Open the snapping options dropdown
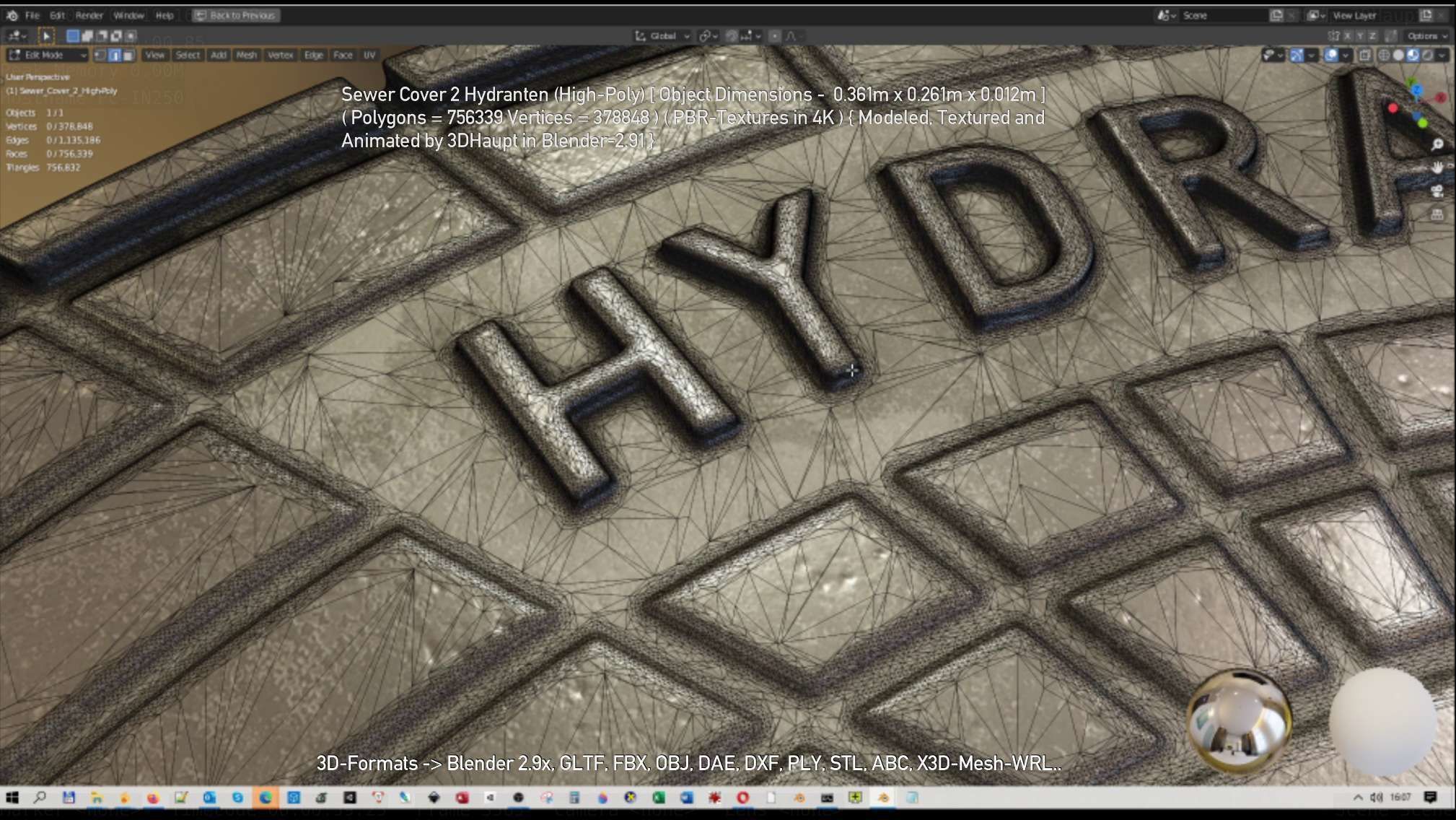Screen dimensions: 1456x820 [x=751, y=35]
